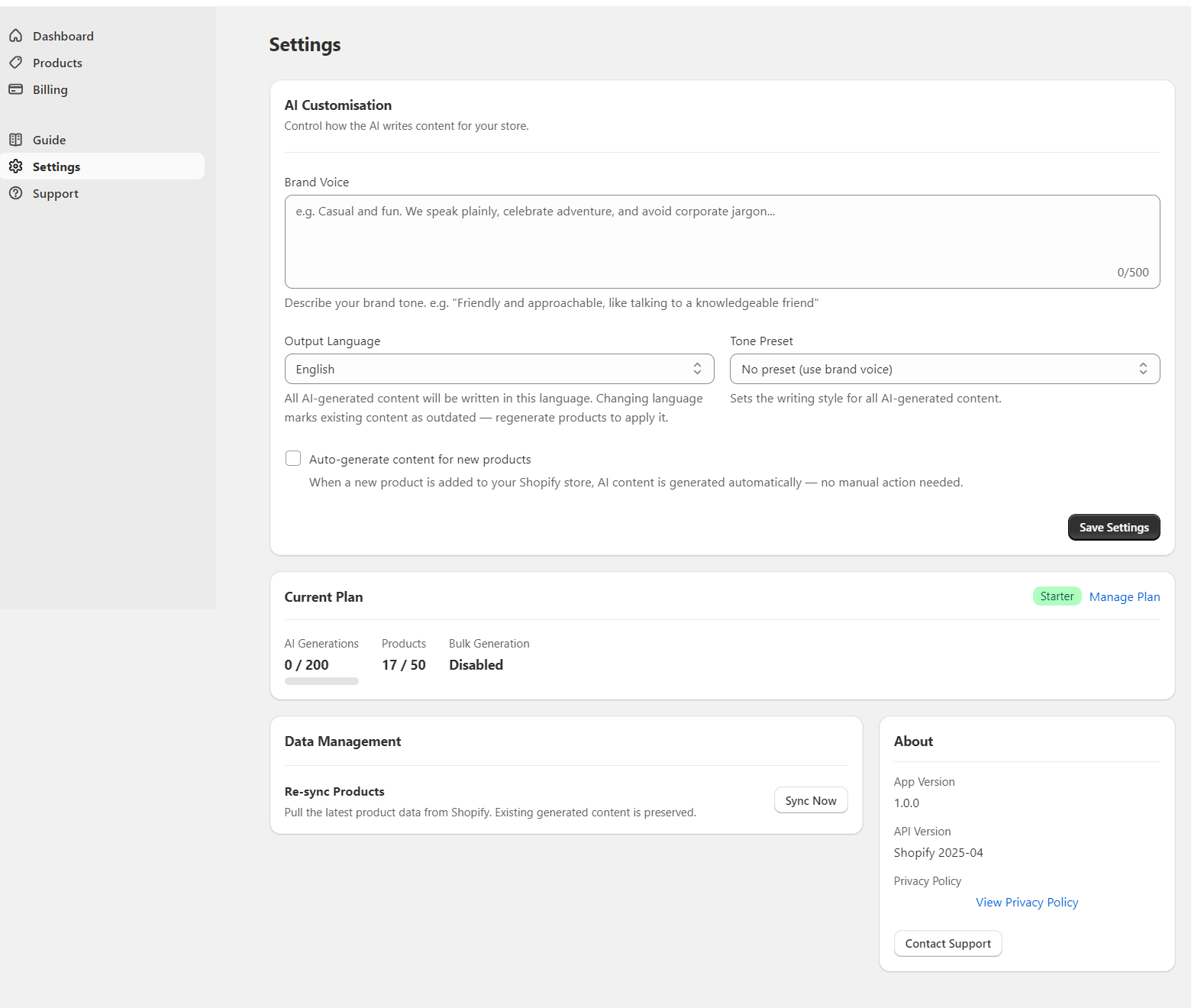Focus the Brand Voice text area
Viewport: 1191px width, 1008px height.
[722, 241]
